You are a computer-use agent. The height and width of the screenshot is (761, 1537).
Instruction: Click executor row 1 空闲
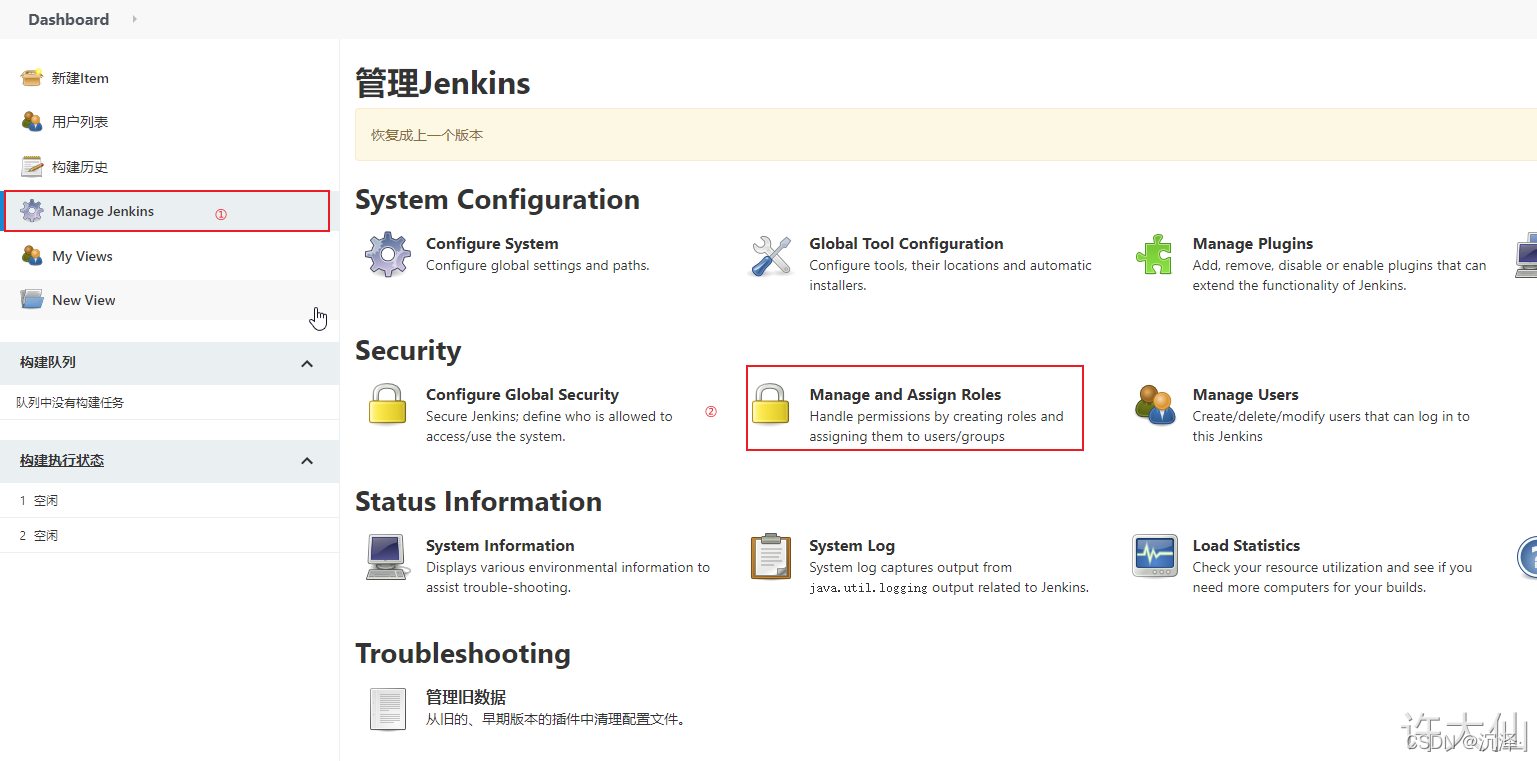coord(169,500)
